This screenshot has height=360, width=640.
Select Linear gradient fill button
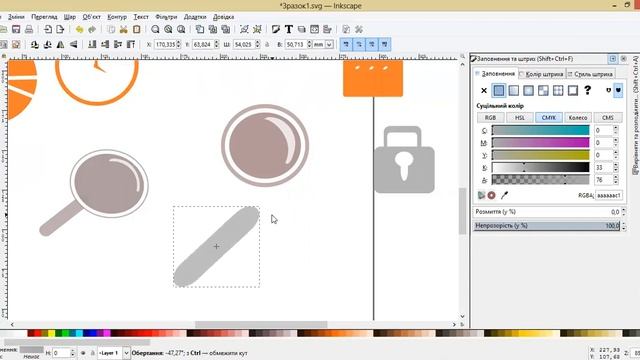click(513, 91)
